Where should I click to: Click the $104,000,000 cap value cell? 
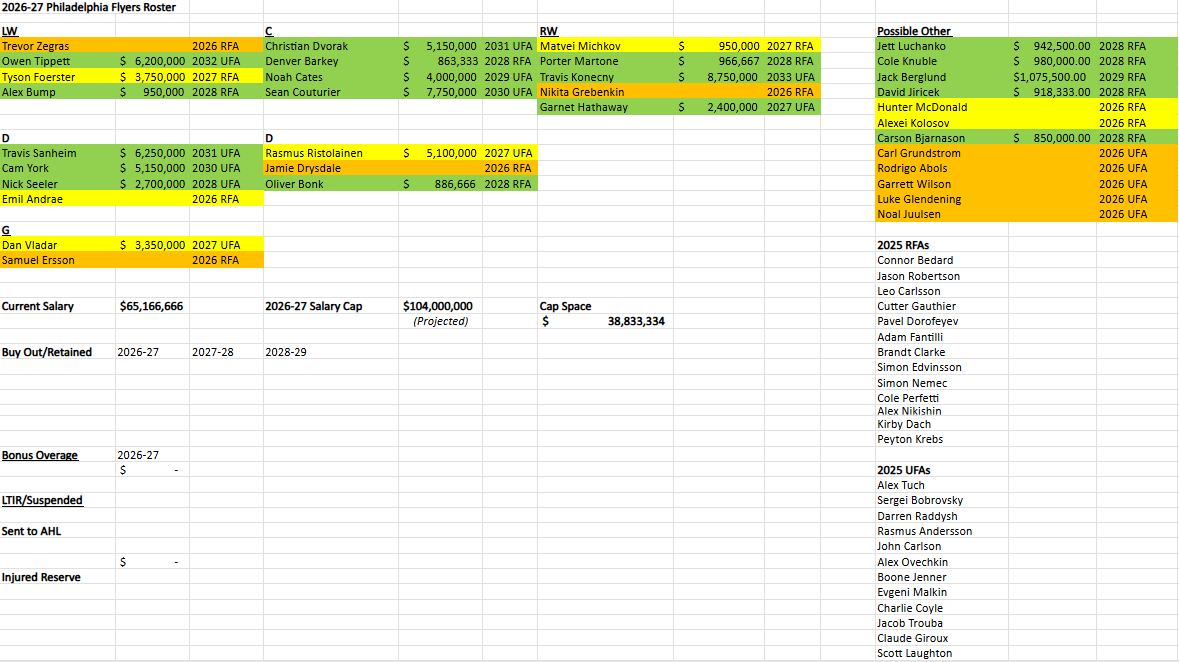(441, 306)
